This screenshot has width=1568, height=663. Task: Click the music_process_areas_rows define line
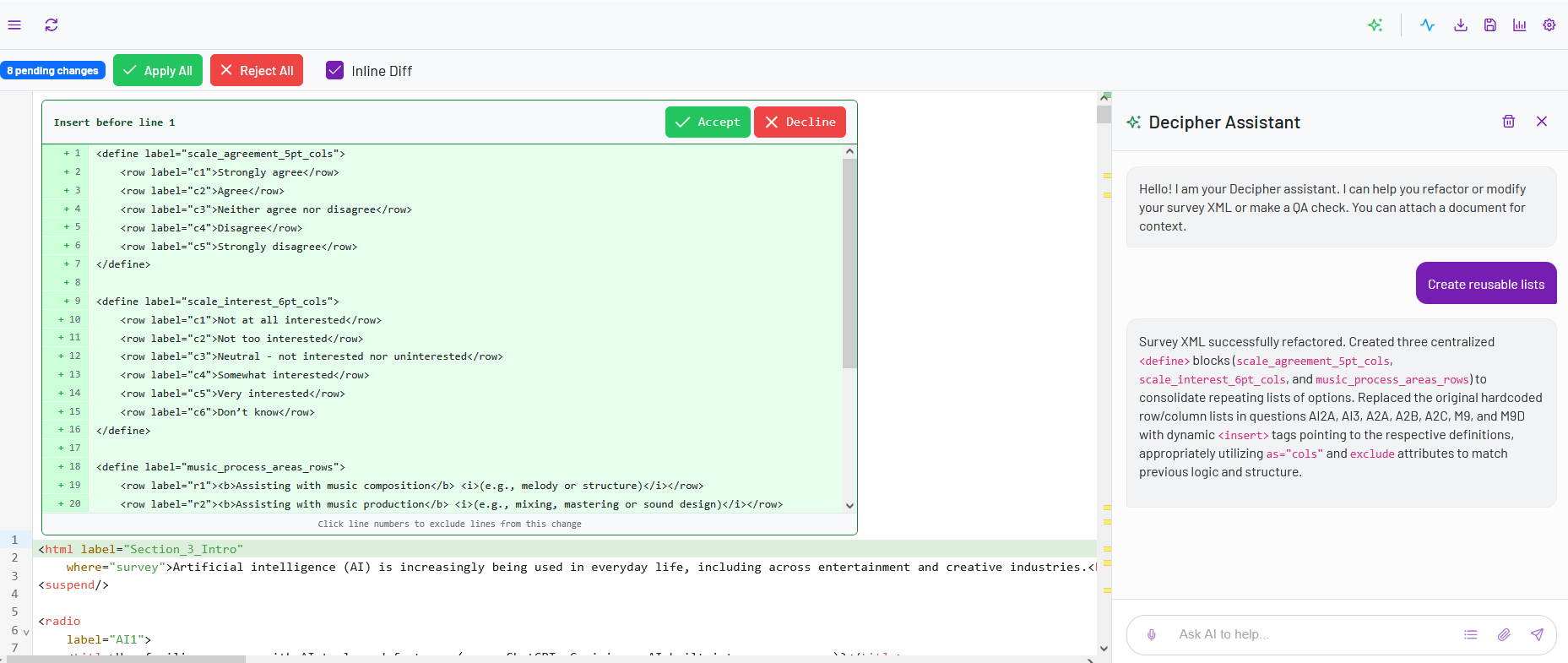tap(220, 467)
